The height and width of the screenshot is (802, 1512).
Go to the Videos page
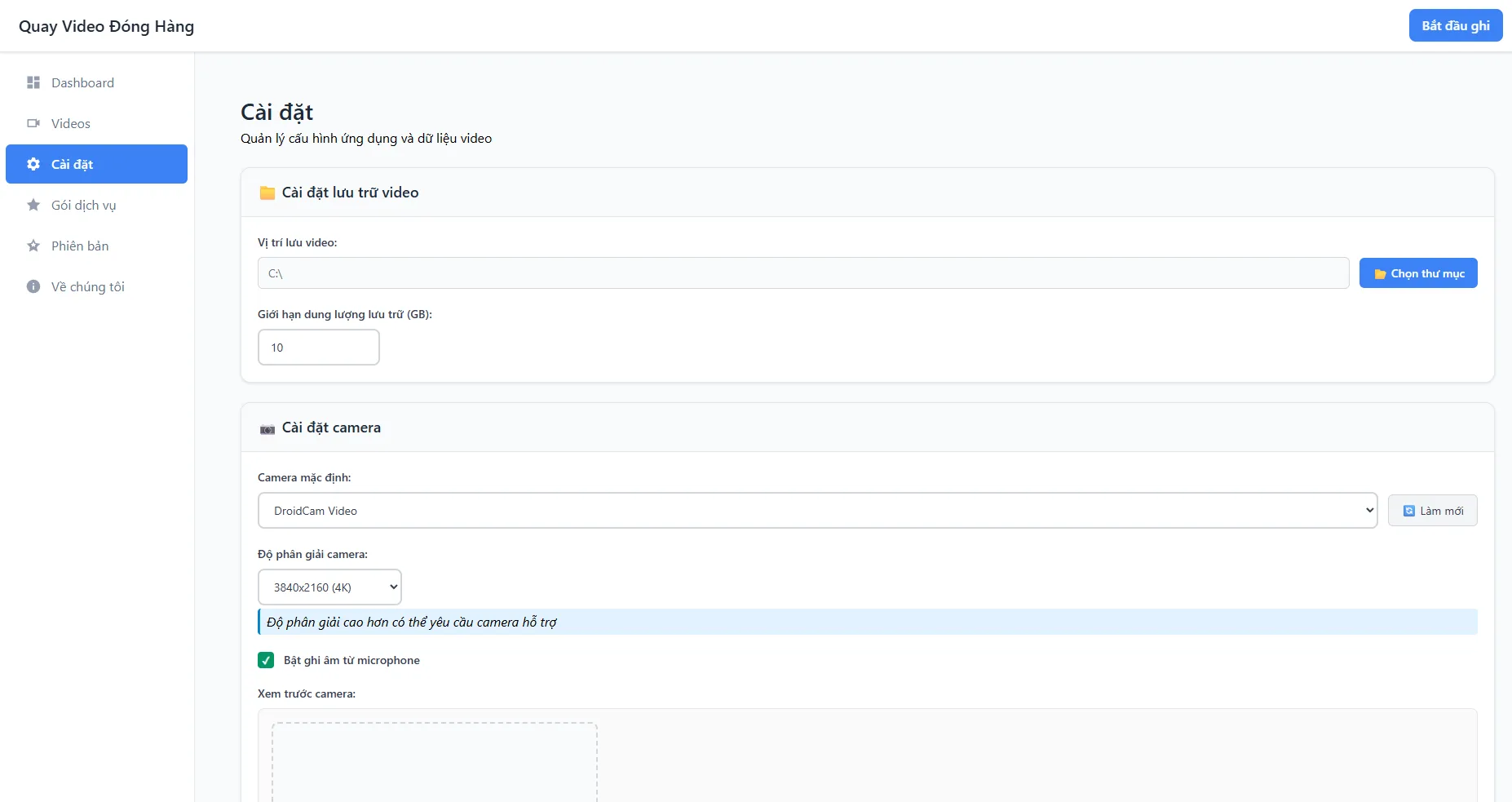click(96, 123)
